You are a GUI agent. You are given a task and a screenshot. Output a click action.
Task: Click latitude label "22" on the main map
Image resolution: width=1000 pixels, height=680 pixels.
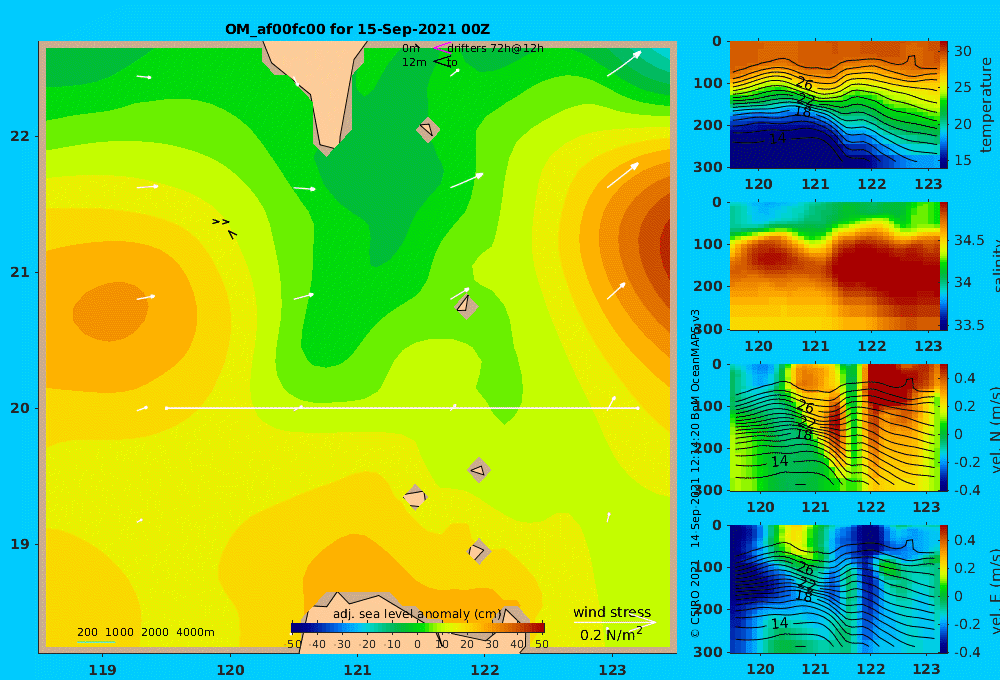(x=20, y=136)
